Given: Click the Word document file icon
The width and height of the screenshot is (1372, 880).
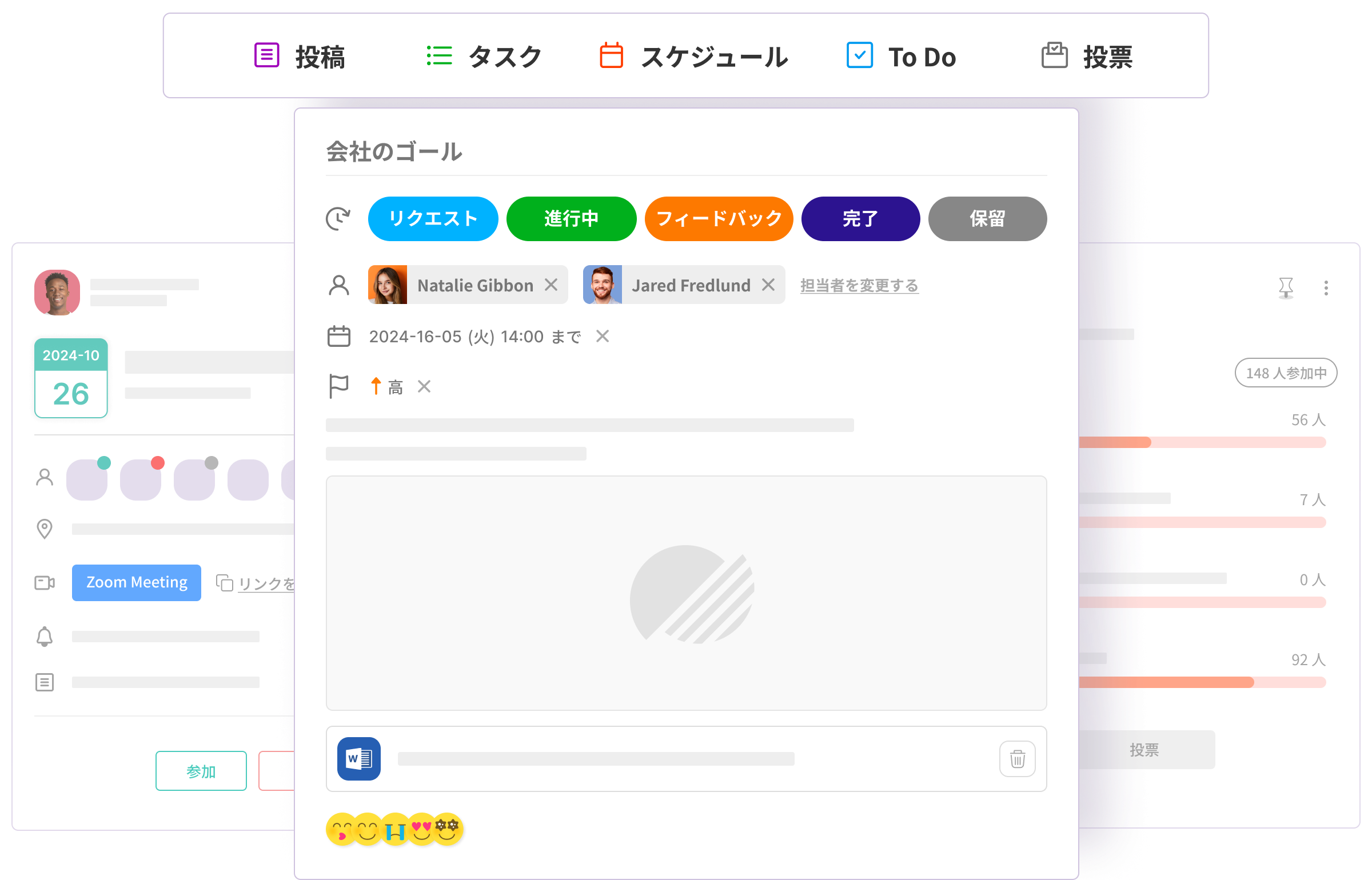Looking at the screenshot, I should point(359,759).
